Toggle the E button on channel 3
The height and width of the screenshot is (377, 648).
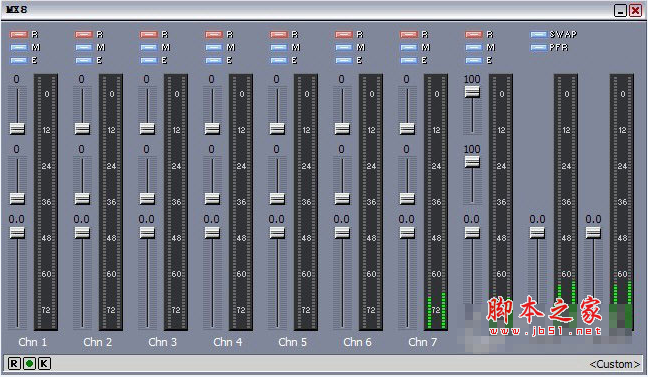[149, 60]
